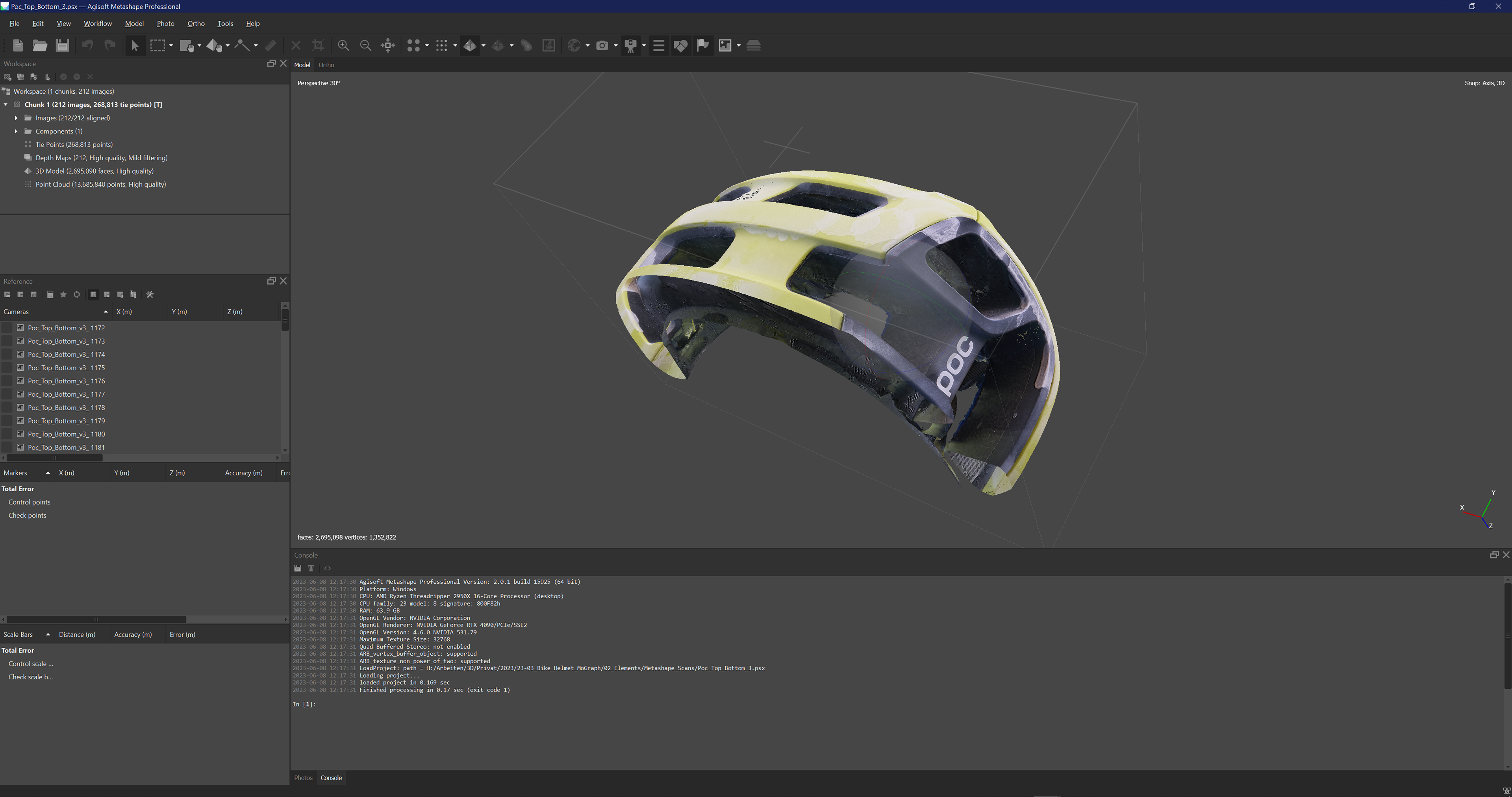This screenshot has width=1512, height=797.
Task: Click the Update Transform circular arrow icon
Action: [x=76, y=295]
